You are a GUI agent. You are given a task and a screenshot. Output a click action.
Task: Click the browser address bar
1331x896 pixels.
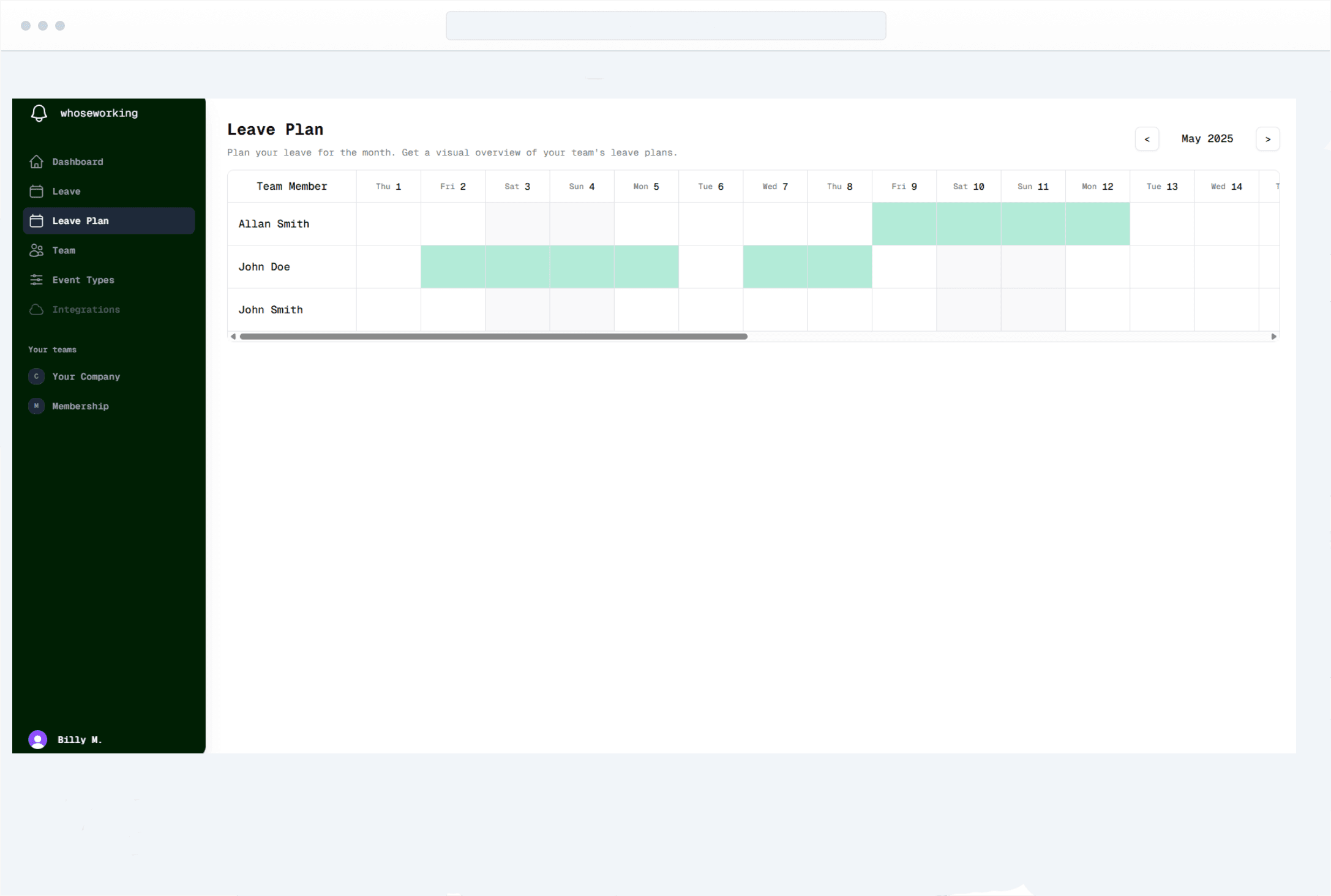pos(665,26)
